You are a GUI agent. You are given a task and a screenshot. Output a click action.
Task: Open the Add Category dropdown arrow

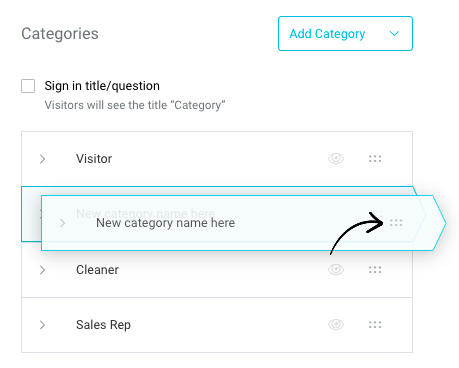(x=394, y=34)
